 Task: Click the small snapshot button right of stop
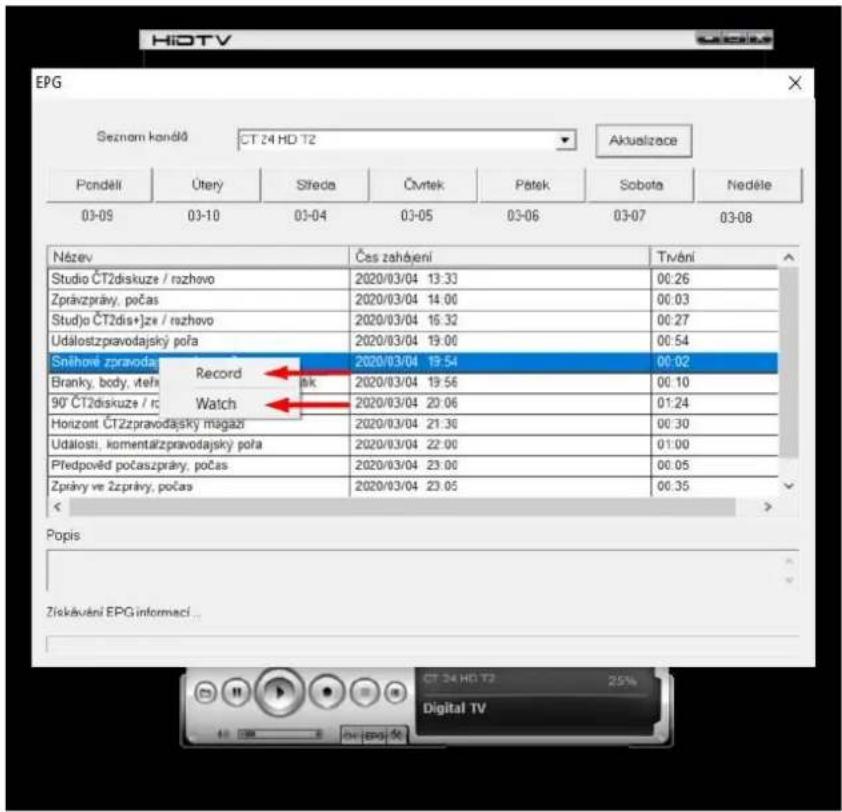[396, 693]
